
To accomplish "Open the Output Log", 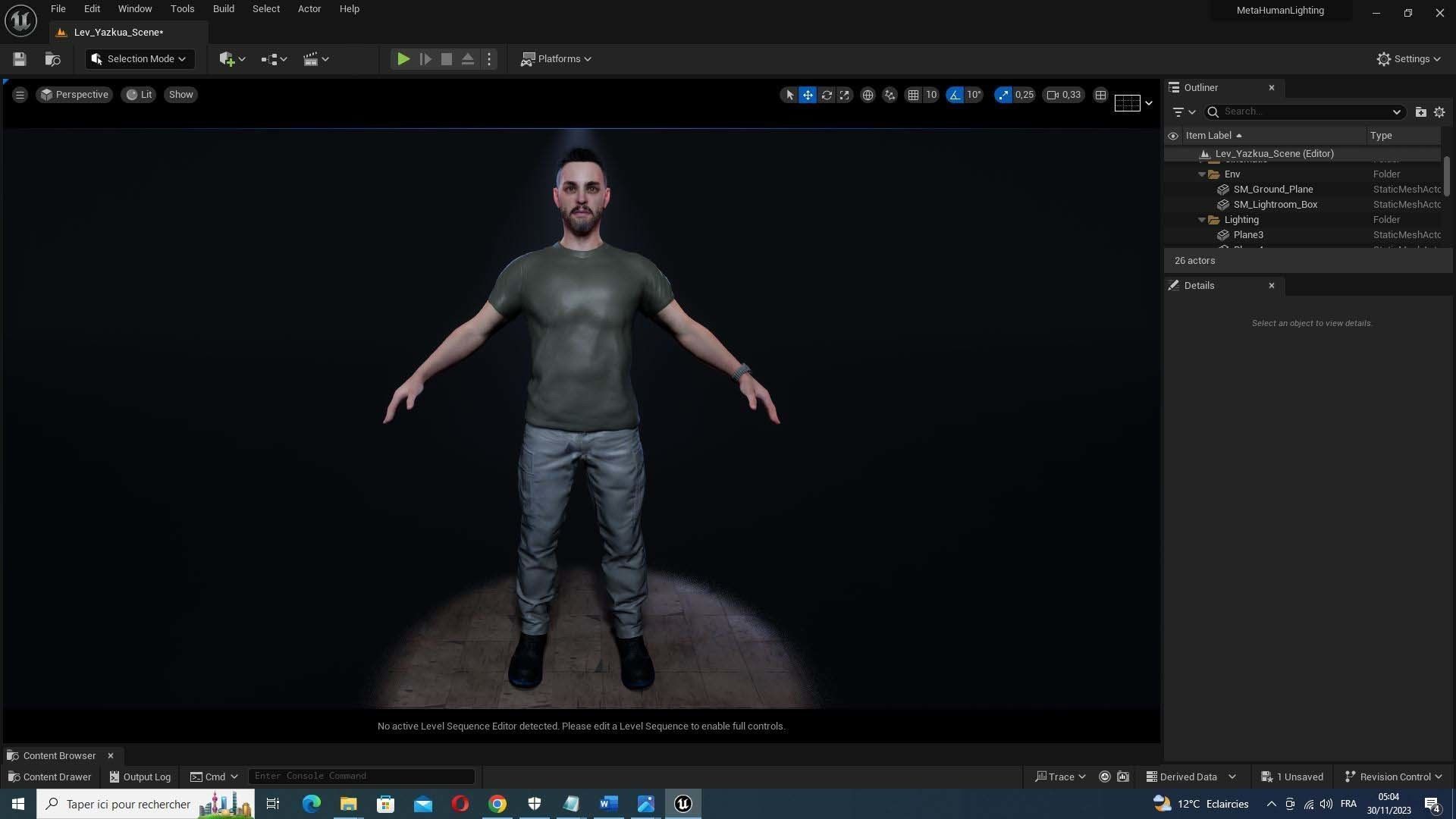I will pyautogui.click(x=140, y=777).
